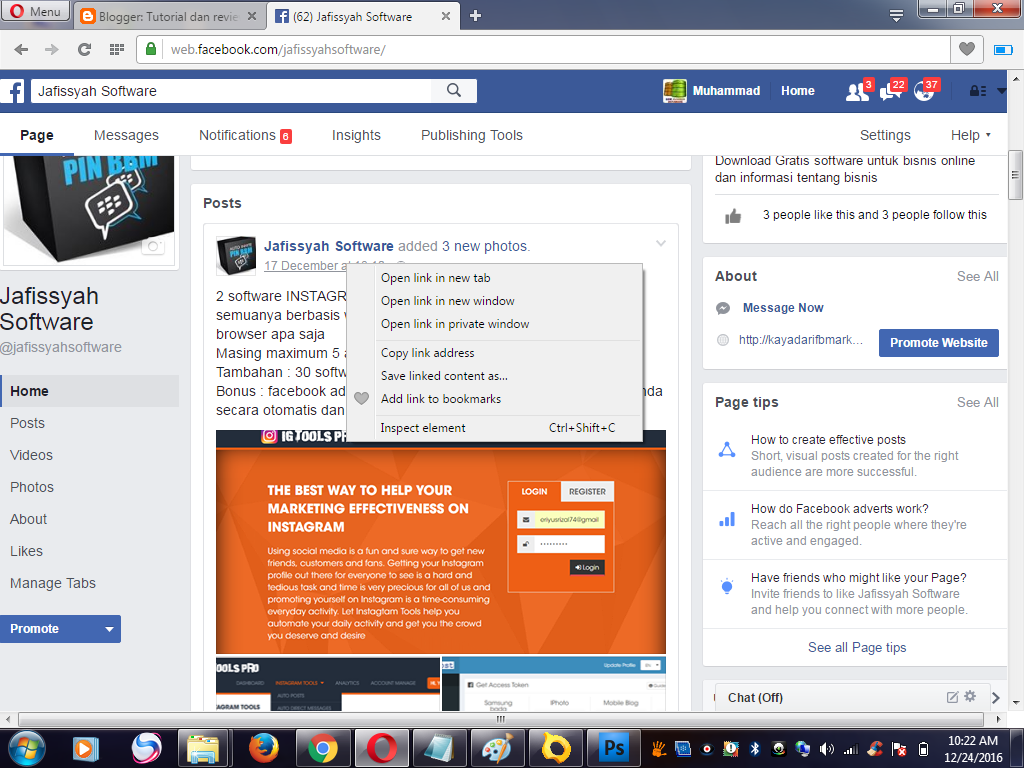The image size is (1024, 768).
Task: Open Windows Start button
Action: (27, 748)
